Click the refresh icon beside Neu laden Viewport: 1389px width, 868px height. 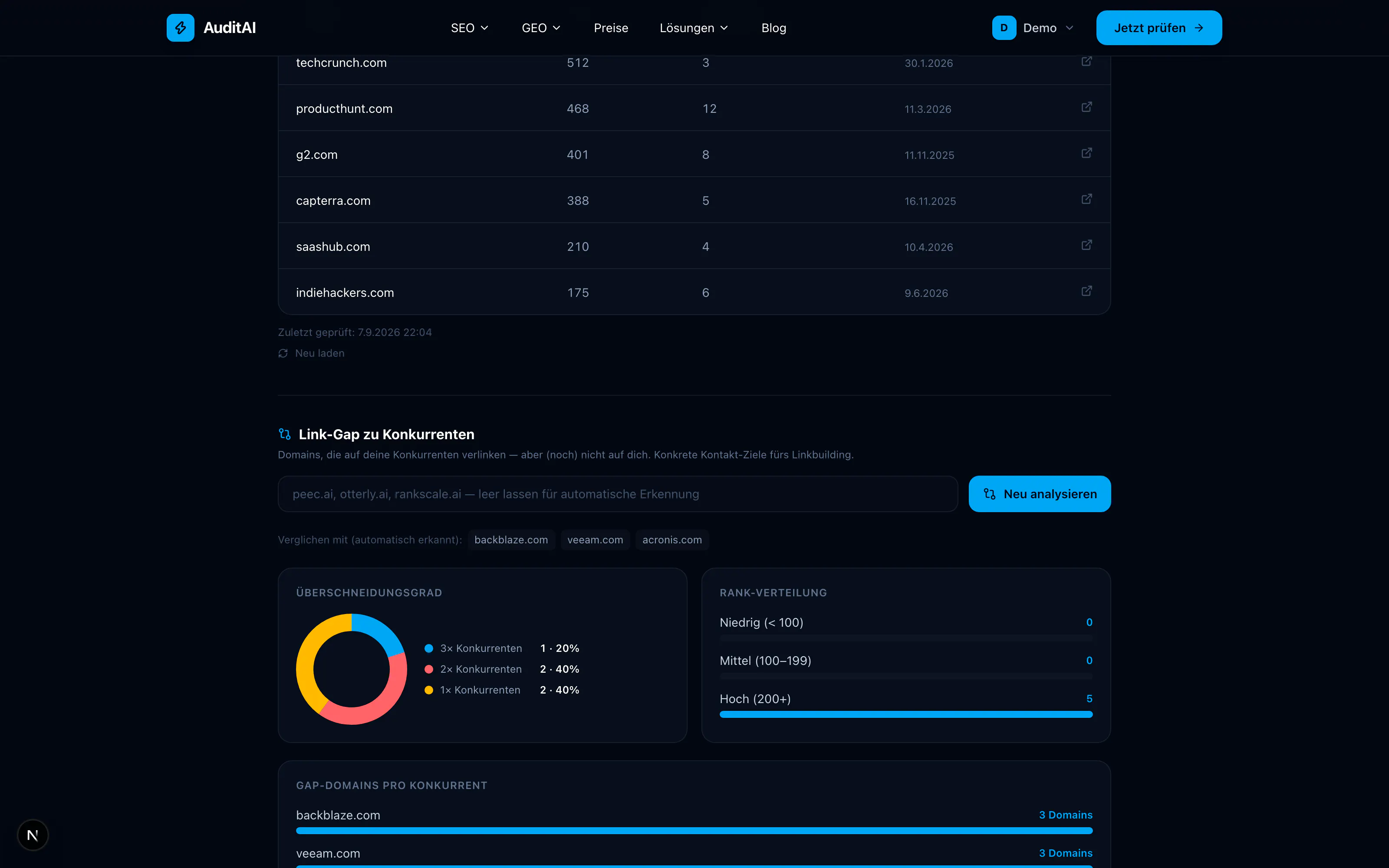pyautogui.click(x=283, y=354)
